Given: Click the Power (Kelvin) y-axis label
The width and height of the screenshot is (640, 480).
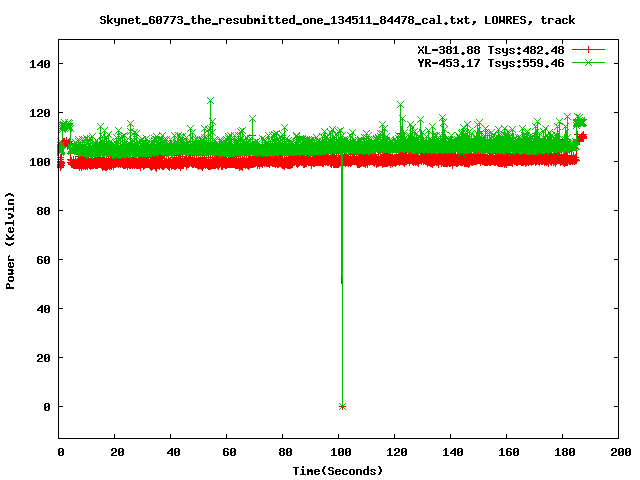Looking at the screenshot, I should pyautogui.click(x=10, y=241).
